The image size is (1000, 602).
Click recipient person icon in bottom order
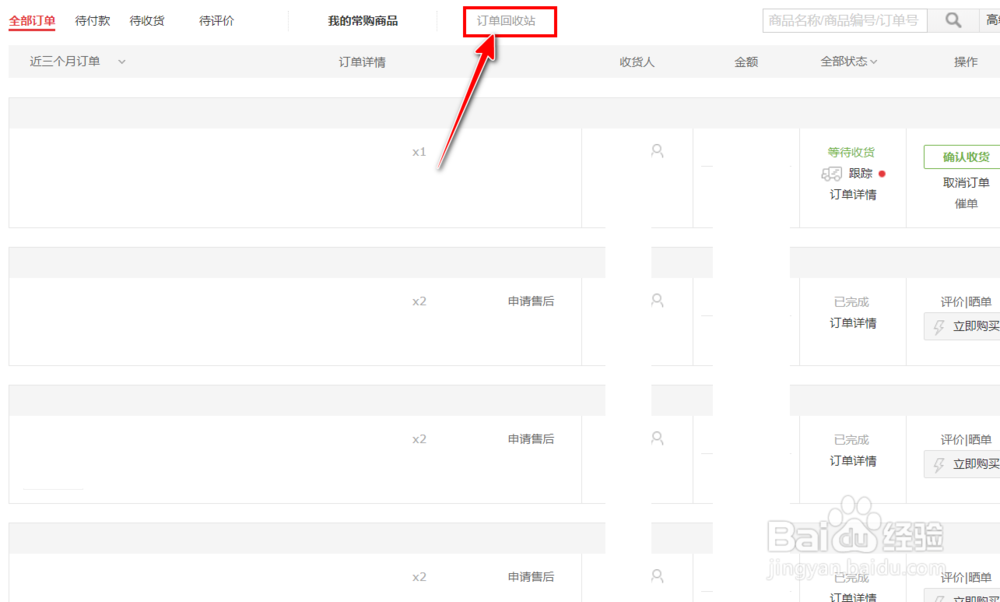click(x=657, y=576)
